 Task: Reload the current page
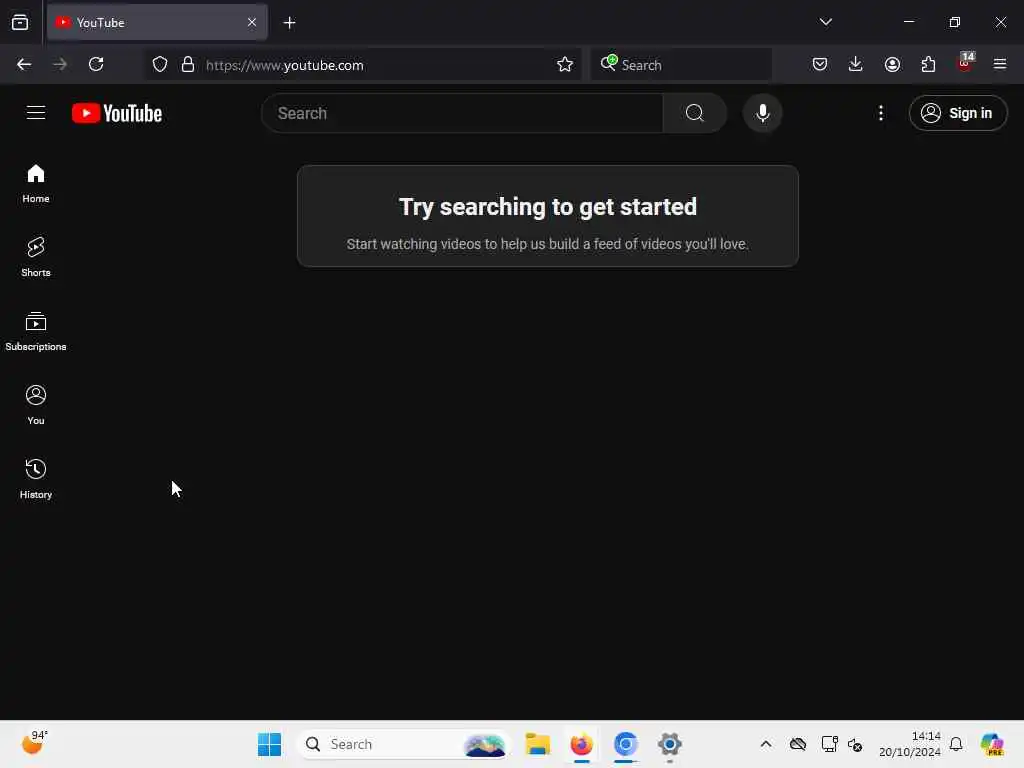pos(96,64)
